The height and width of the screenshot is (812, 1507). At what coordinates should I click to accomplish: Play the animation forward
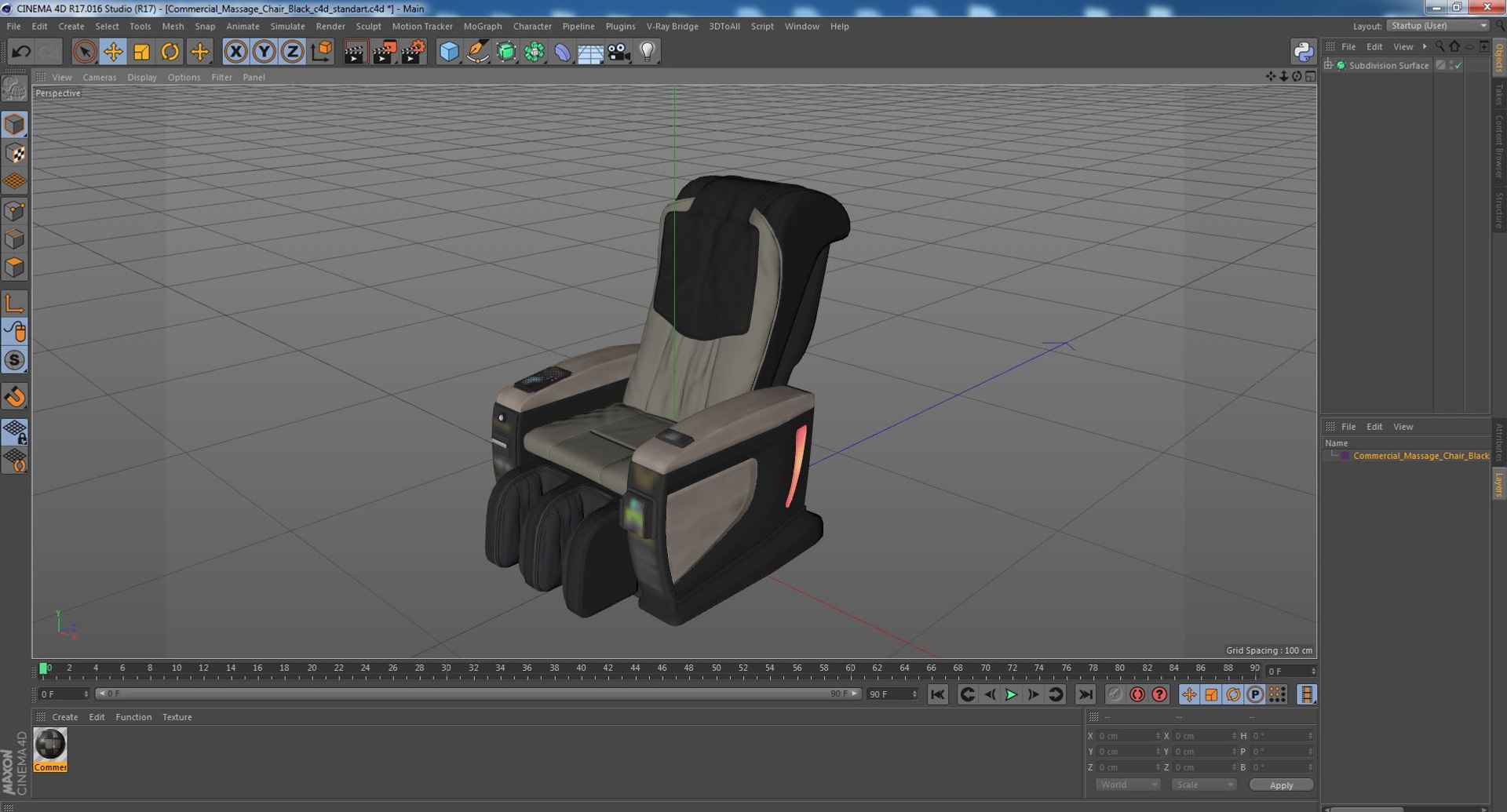[x=1011, y=694]
